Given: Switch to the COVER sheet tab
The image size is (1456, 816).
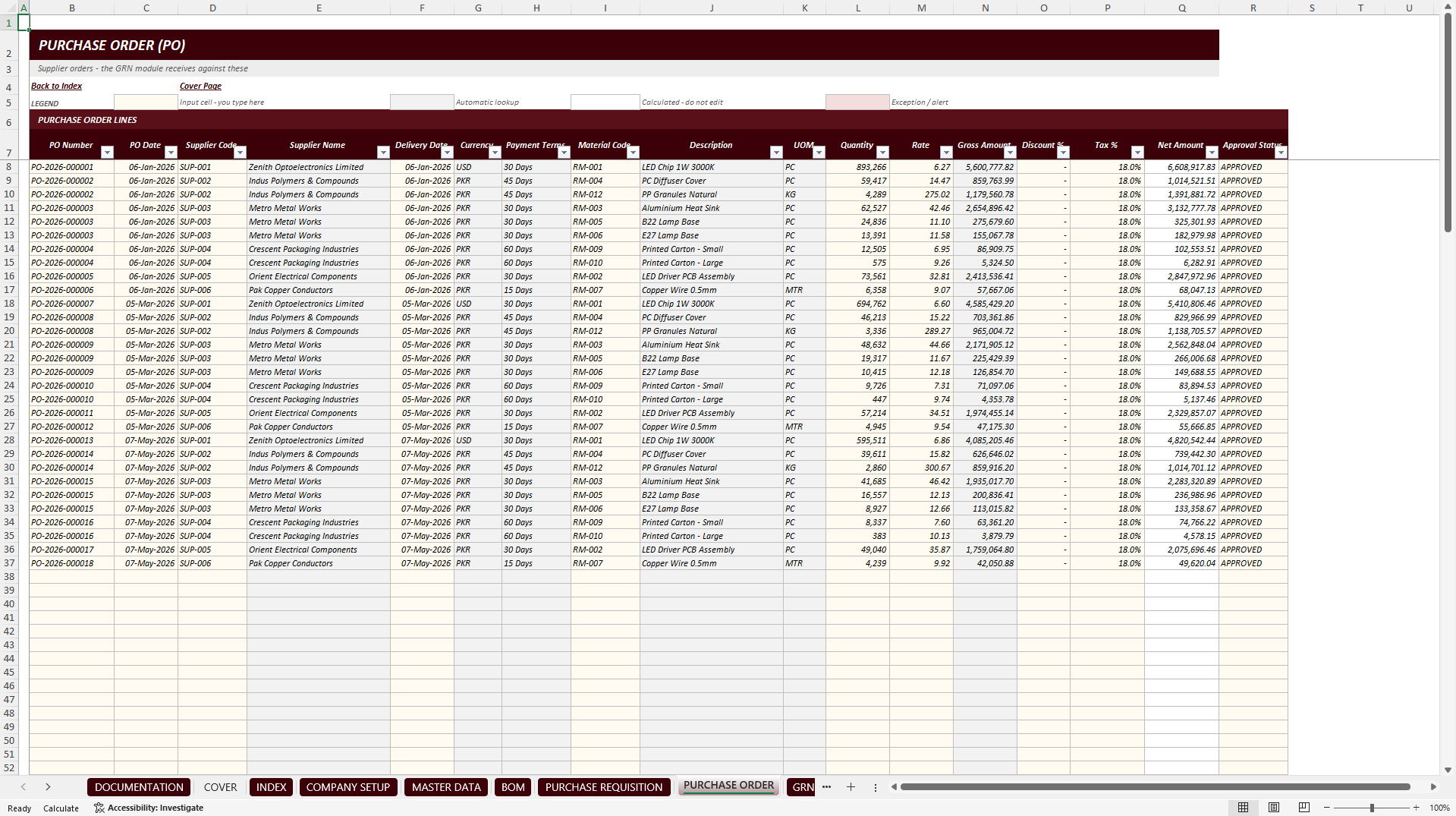Looking at the screenshot, I should (220, 787).
